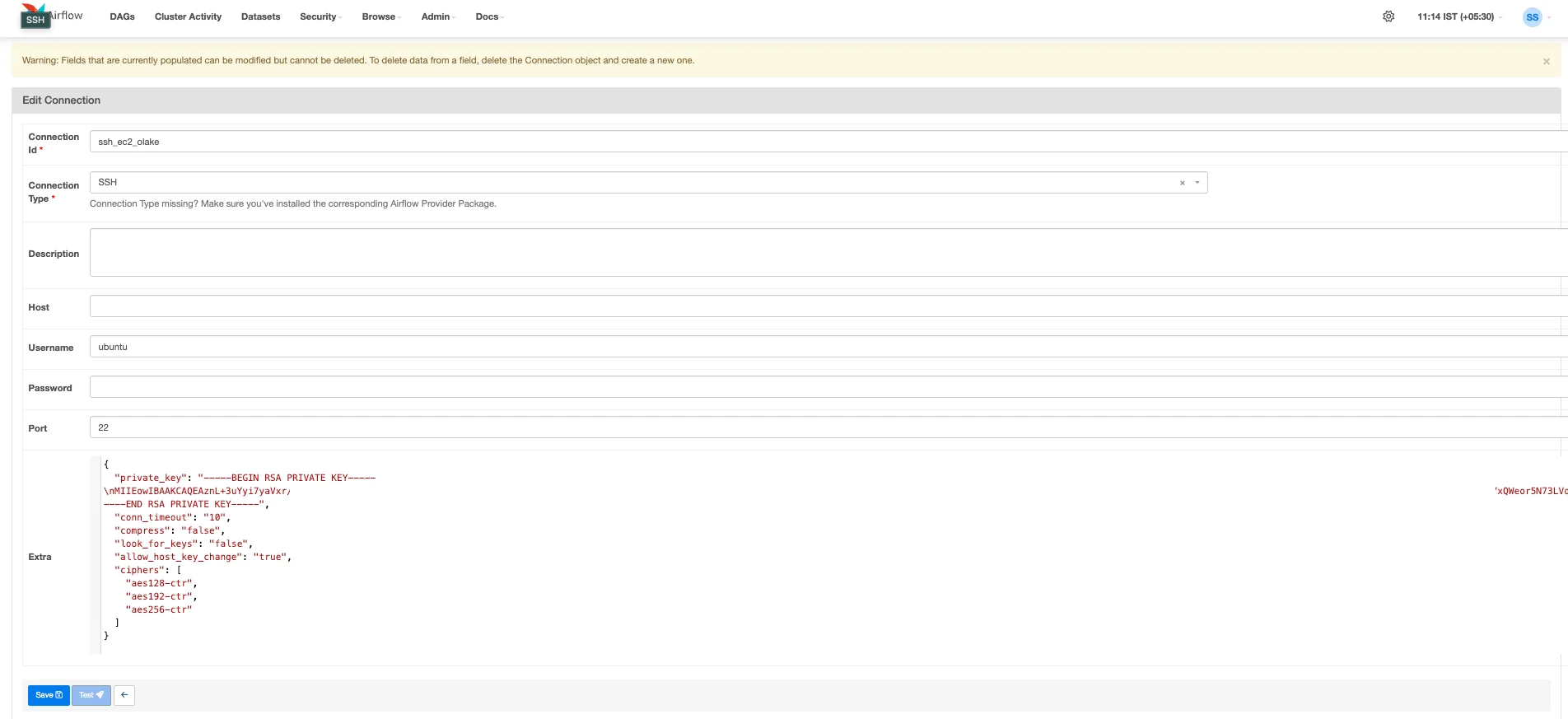
Task: Click the Airflow logo icon
Action: coord(35,16)
